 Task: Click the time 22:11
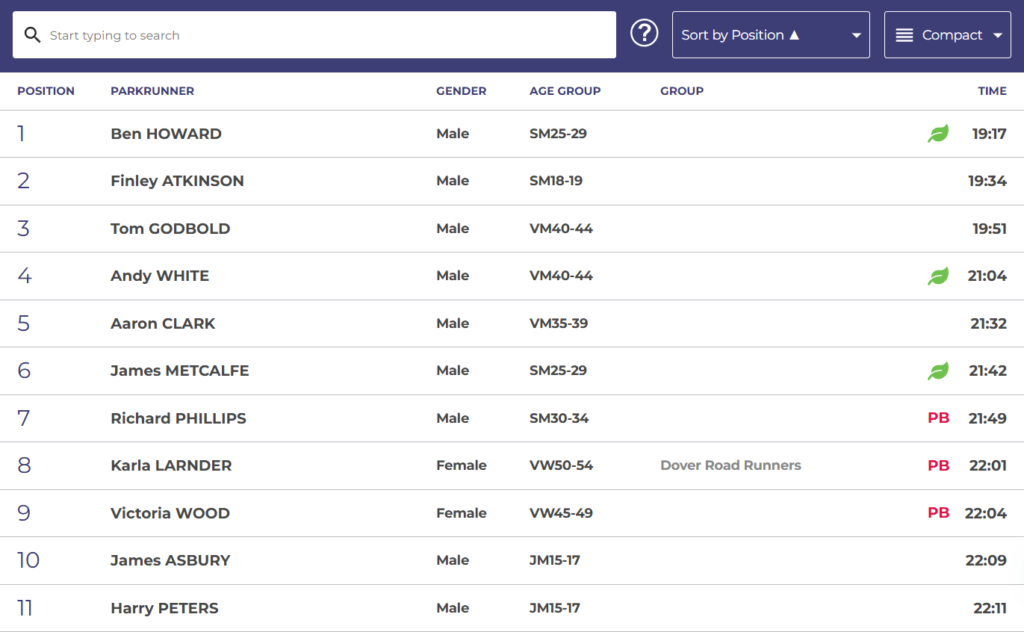pyautogui.click(x=990, y=608)
